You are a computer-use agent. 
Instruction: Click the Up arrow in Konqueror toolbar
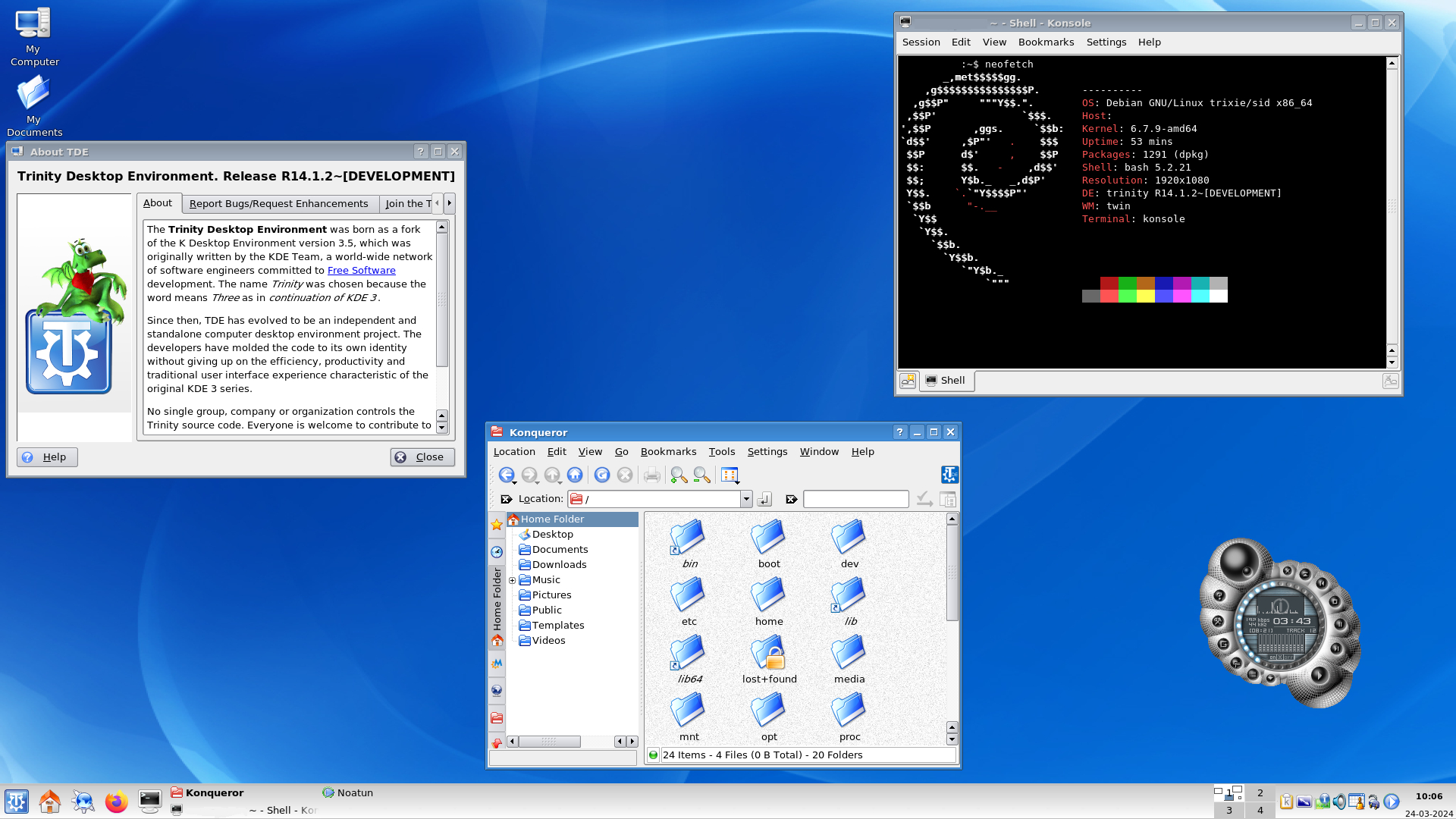pyautogui.click(x=551, y=475)
